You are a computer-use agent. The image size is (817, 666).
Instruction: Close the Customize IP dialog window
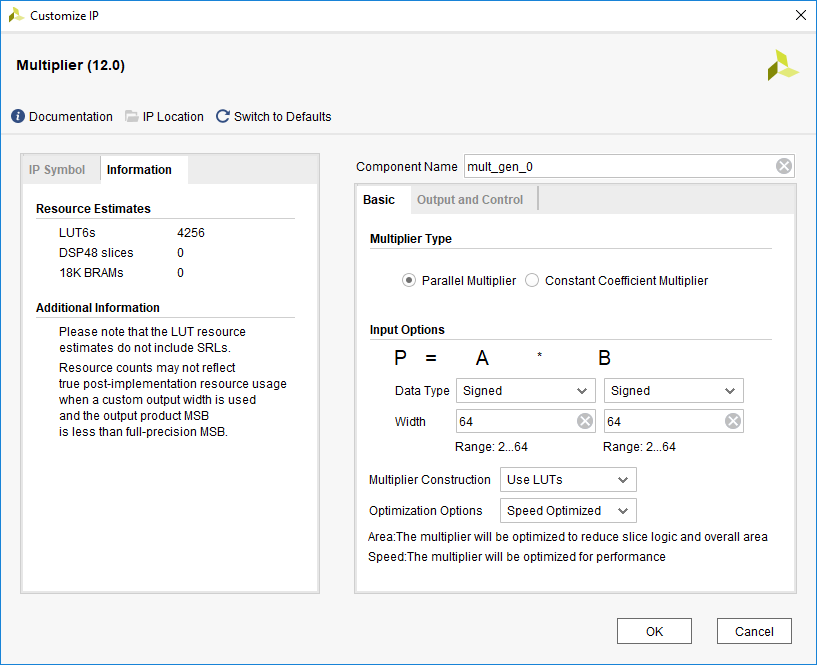pyautogui.click(x=800, y=15)
